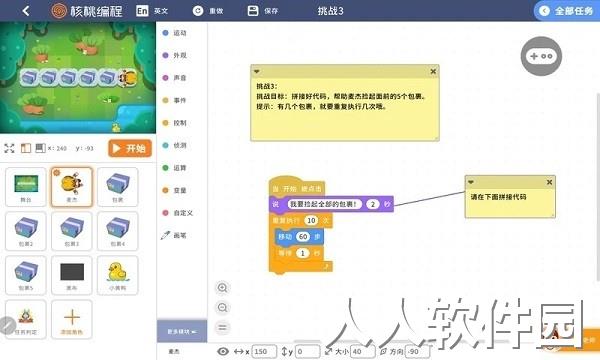The height and width of the screenshot is (360, 600).
Task: Go back with the top-left arrow
Action: click(26, 11)
